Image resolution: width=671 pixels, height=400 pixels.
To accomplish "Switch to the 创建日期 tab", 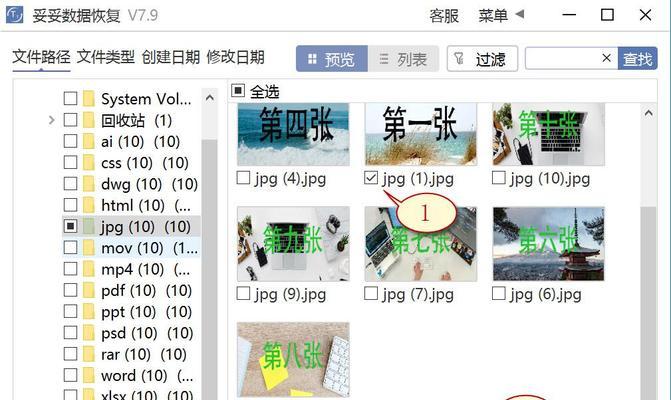I will tap(171, 56).
